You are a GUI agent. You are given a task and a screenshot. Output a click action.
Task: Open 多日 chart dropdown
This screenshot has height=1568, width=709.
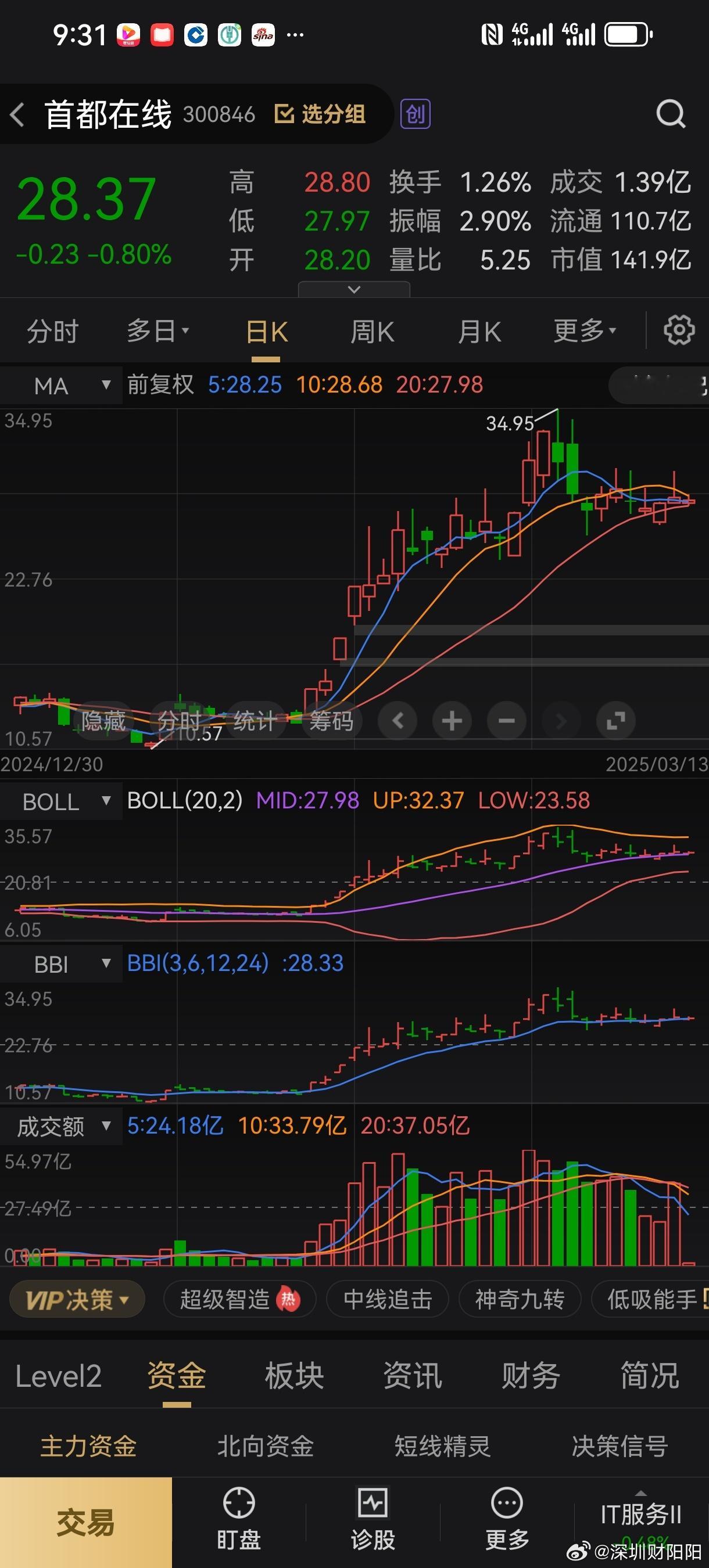point(157,332)
